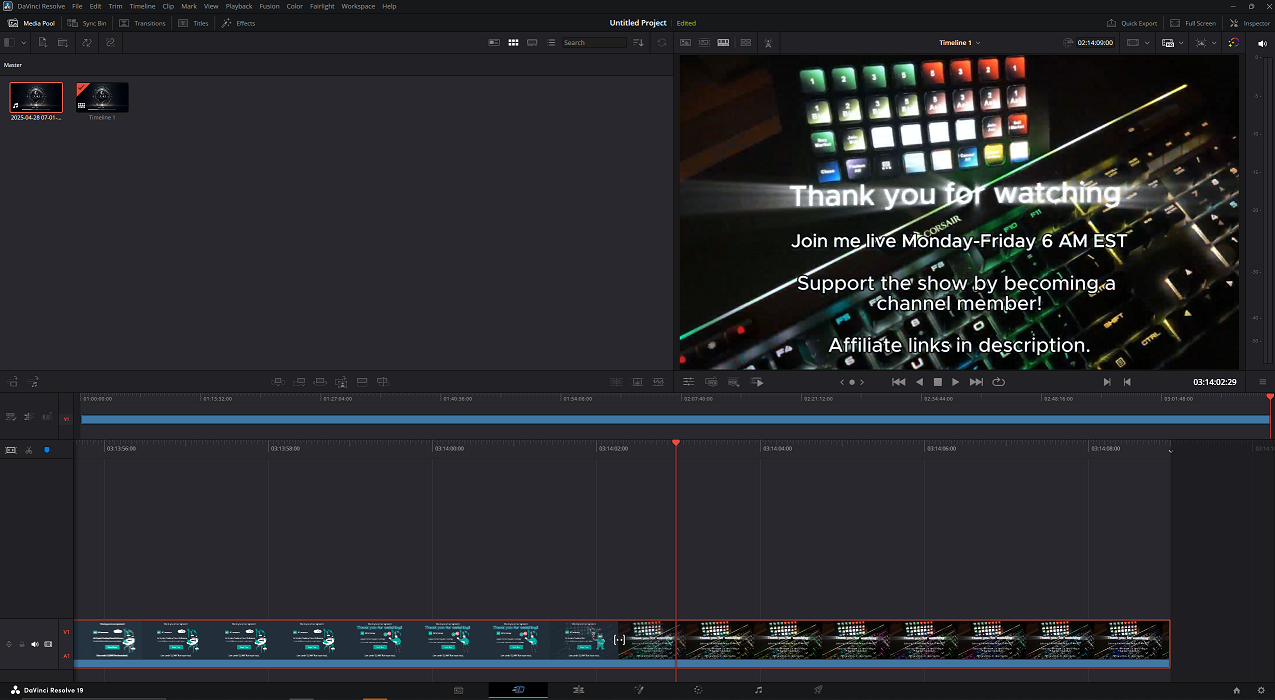This screenshot has height=700, width=1275.
Task: Lock track V1 in lower timeline
Action: (x=21, y=644)
